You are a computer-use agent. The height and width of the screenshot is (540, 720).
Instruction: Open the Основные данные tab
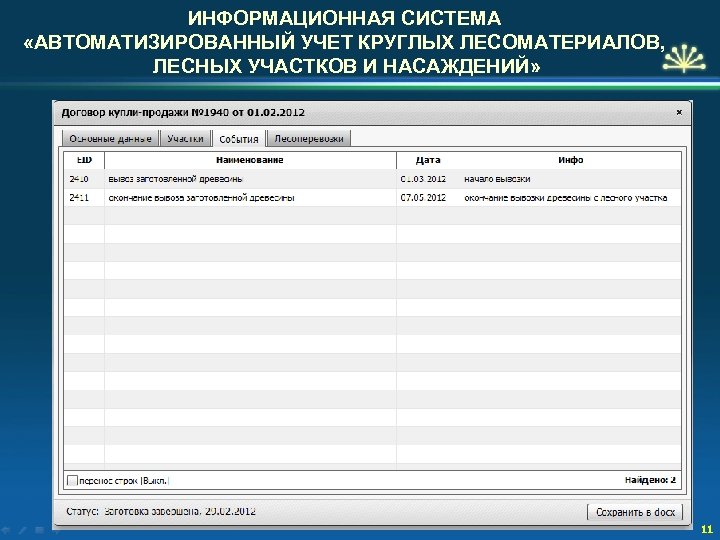point(110,138)
